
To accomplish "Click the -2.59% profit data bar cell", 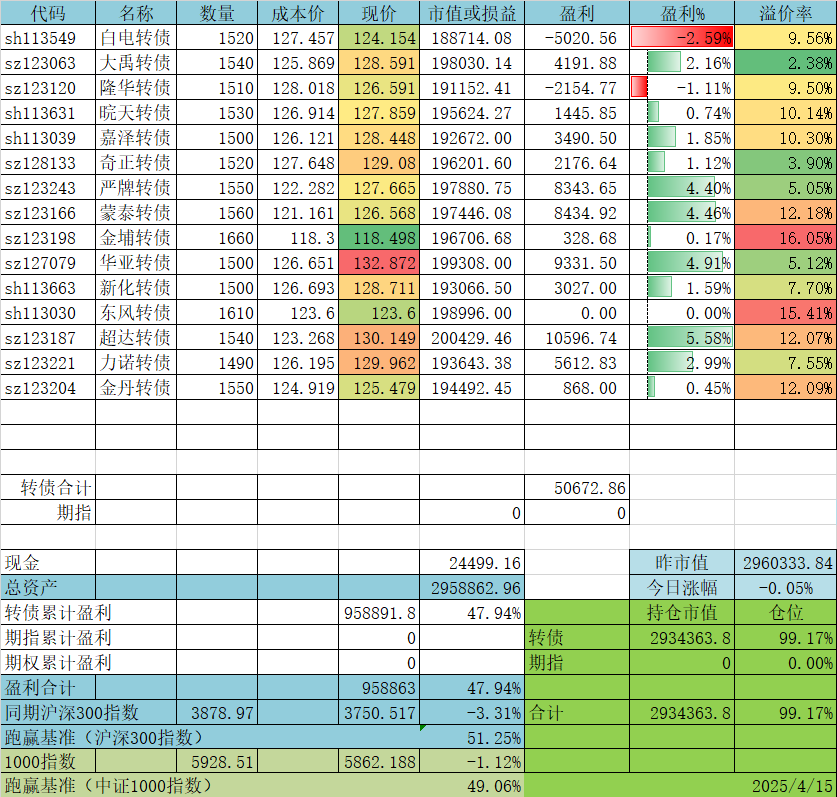I will click(x=682, y=38).
